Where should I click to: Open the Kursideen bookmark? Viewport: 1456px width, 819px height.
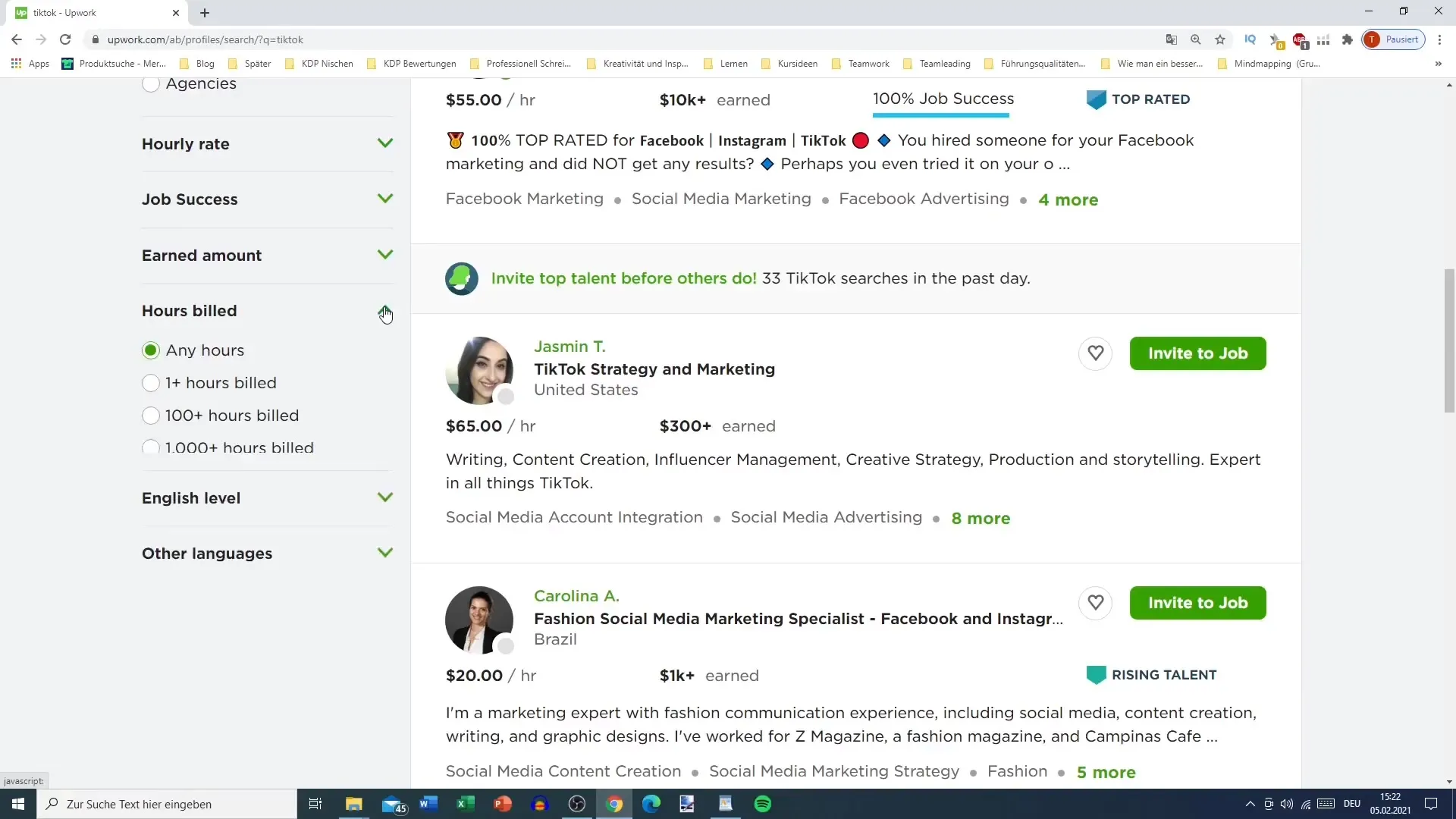tap(789, 64)
